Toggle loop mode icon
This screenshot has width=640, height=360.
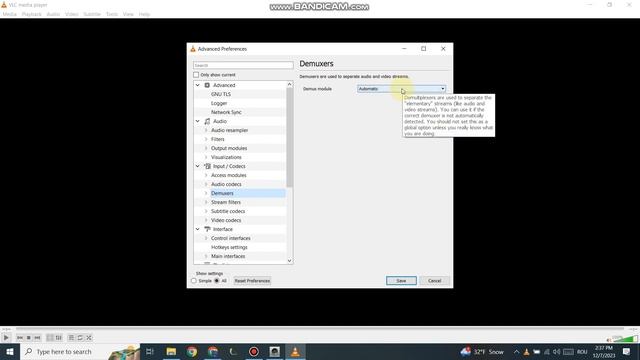(80, 338)
